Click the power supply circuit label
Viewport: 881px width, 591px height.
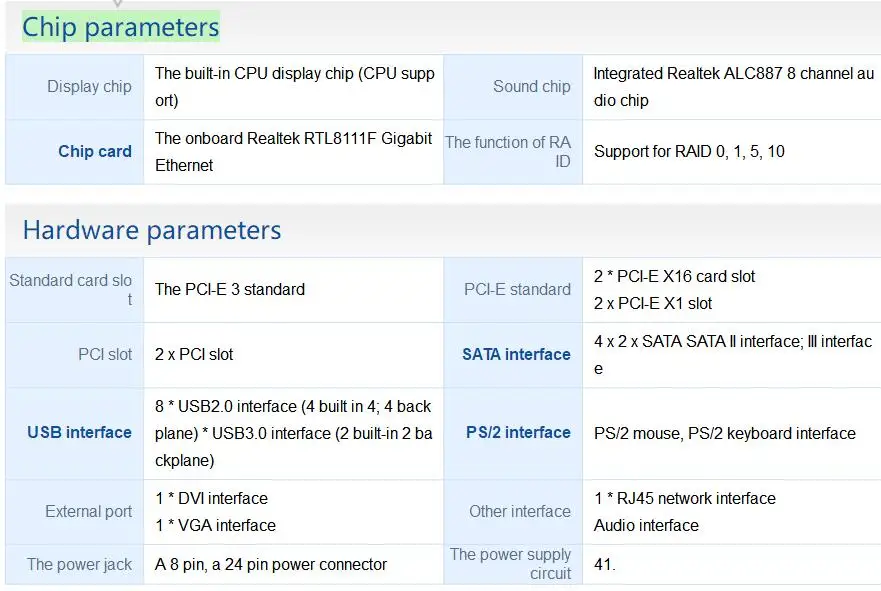click(x=510, y=564)
